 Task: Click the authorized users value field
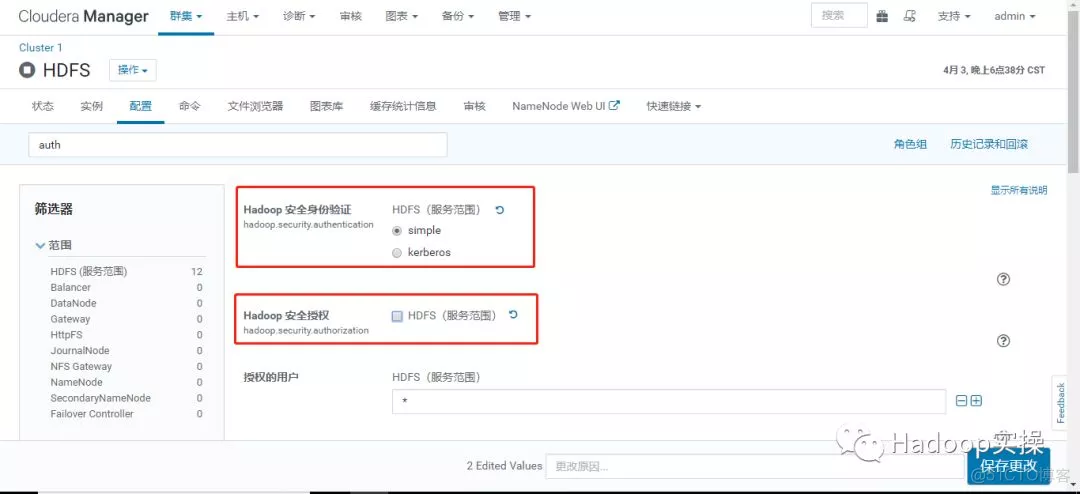669,401
